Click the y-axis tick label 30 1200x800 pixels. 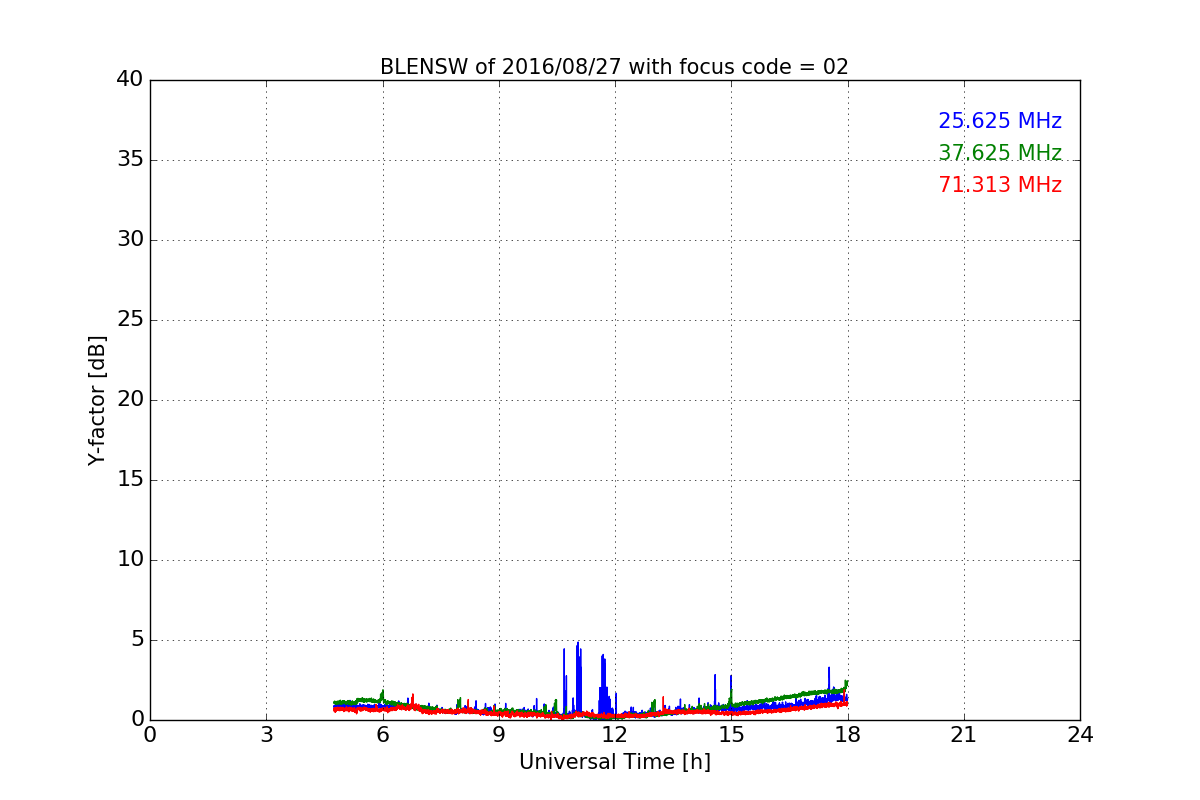(130, 239)
